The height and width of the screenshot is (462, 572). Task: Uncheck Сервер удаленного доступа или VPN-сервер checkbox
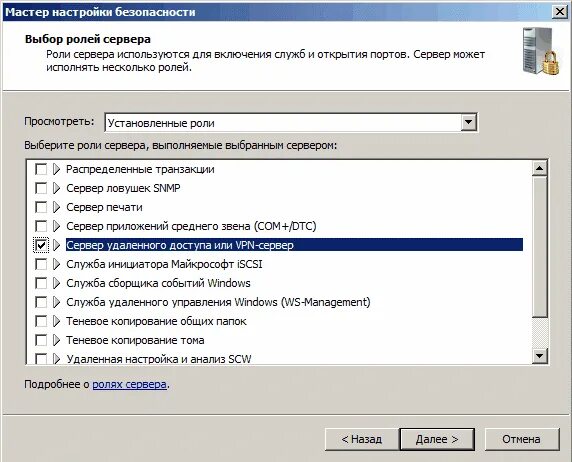tap(41, 245)
